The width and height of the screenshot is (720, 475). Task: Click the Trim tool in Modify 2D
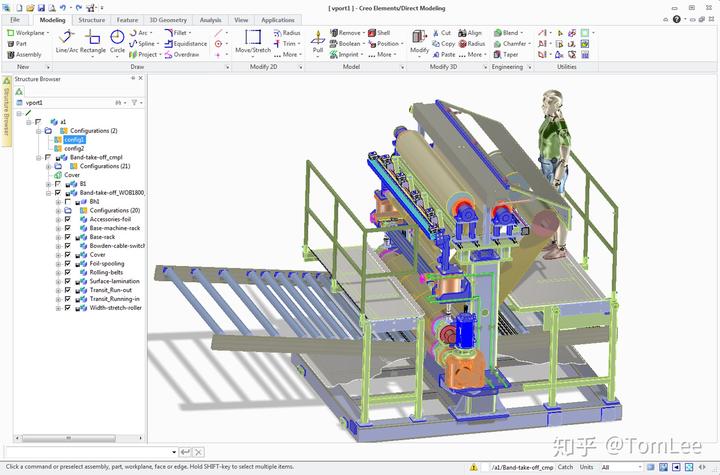tap(285, 44)
